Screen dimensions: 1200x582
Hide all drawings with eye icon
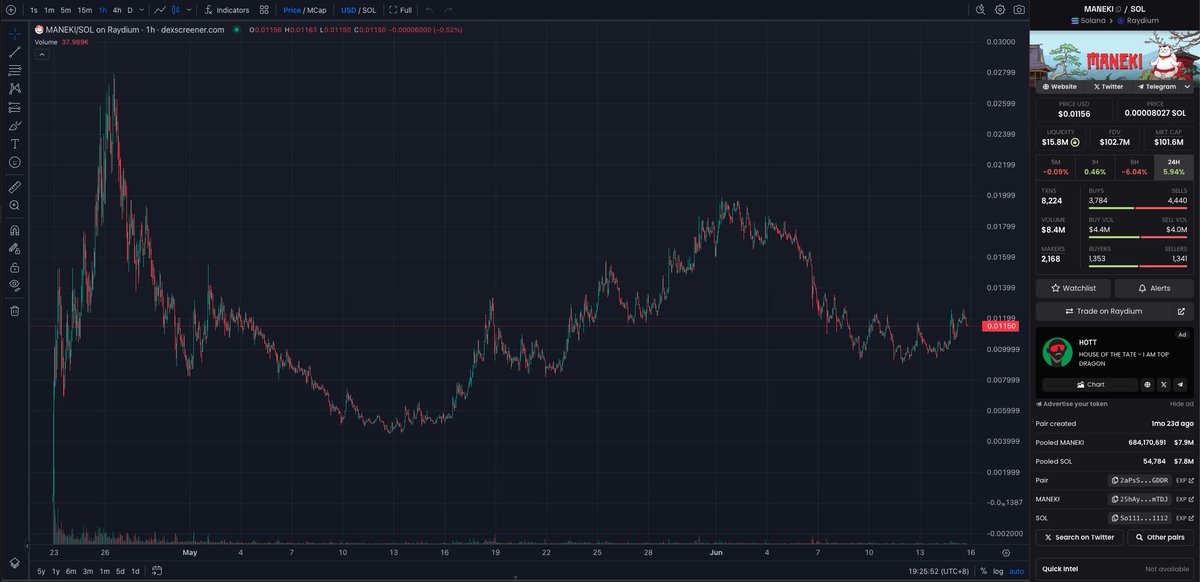(x=15, y=285)
